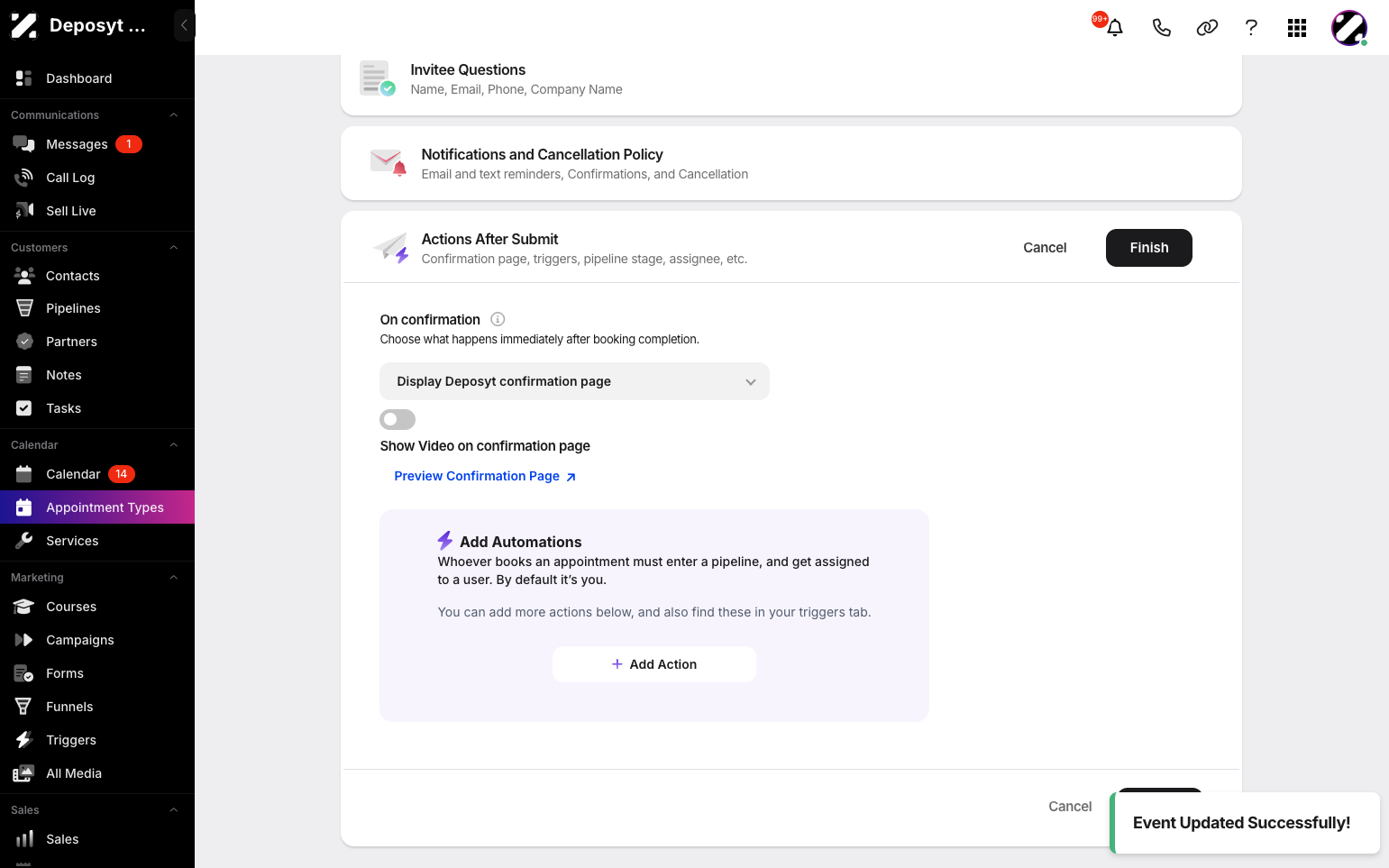Click the Add Automations lightning bolt icon
This screenshot has width=1389, height=868.
(x=445, y=541)
